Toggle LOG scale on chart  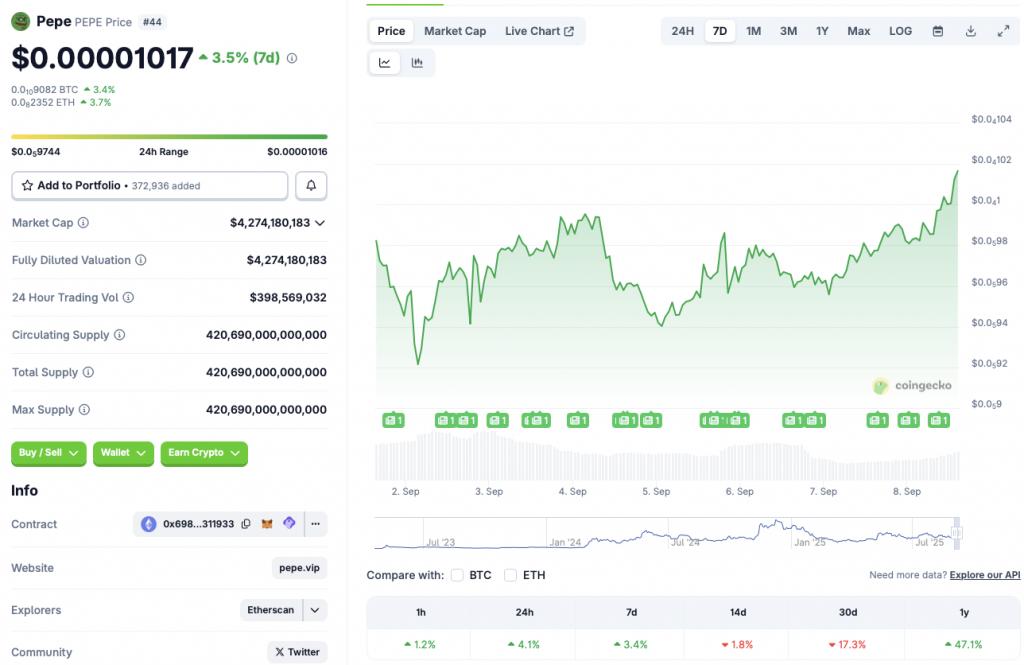pos(900,31)
